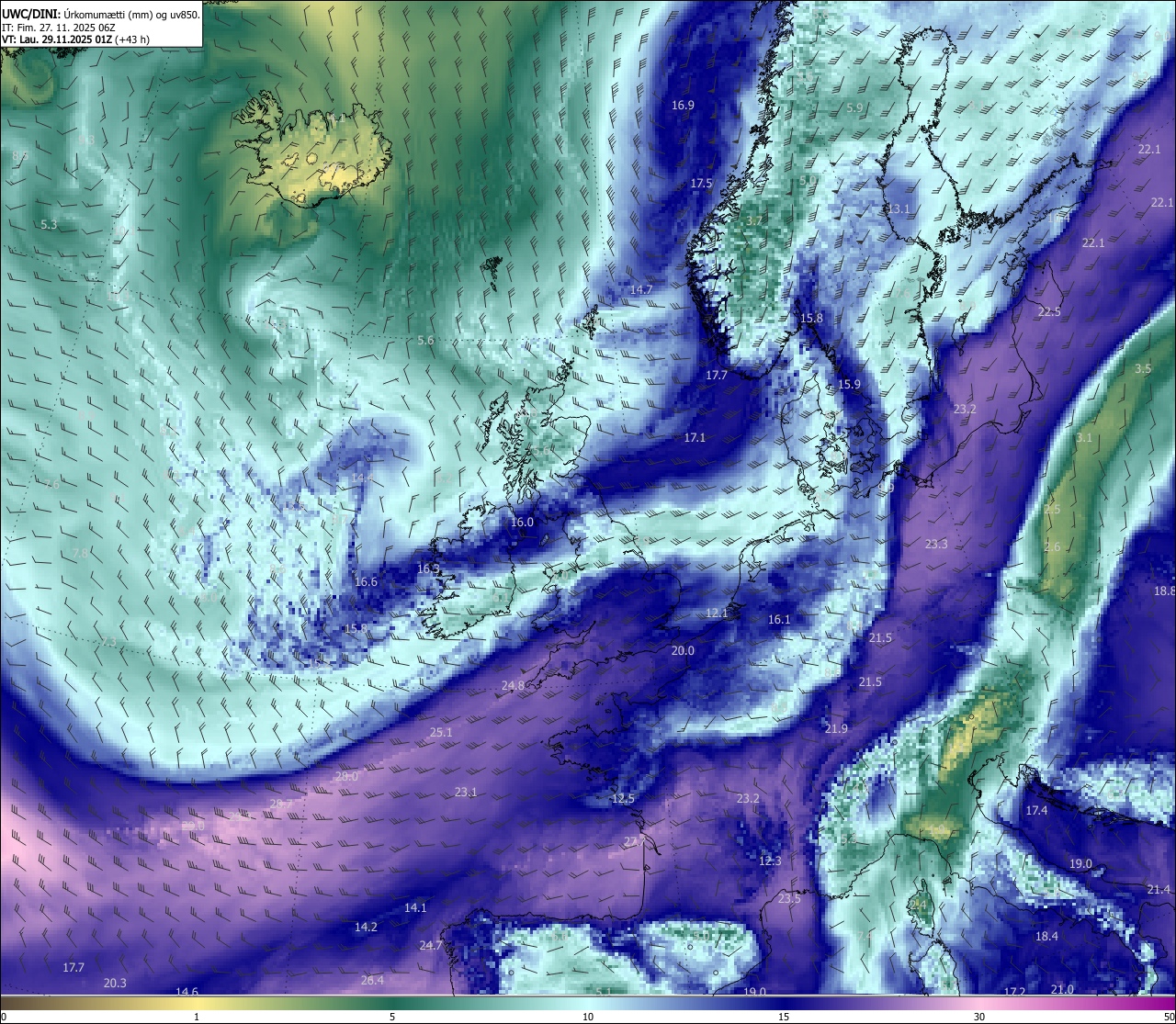Click the 15 tick on color scale
1176x1024 pixels.
click(784, 1017)
